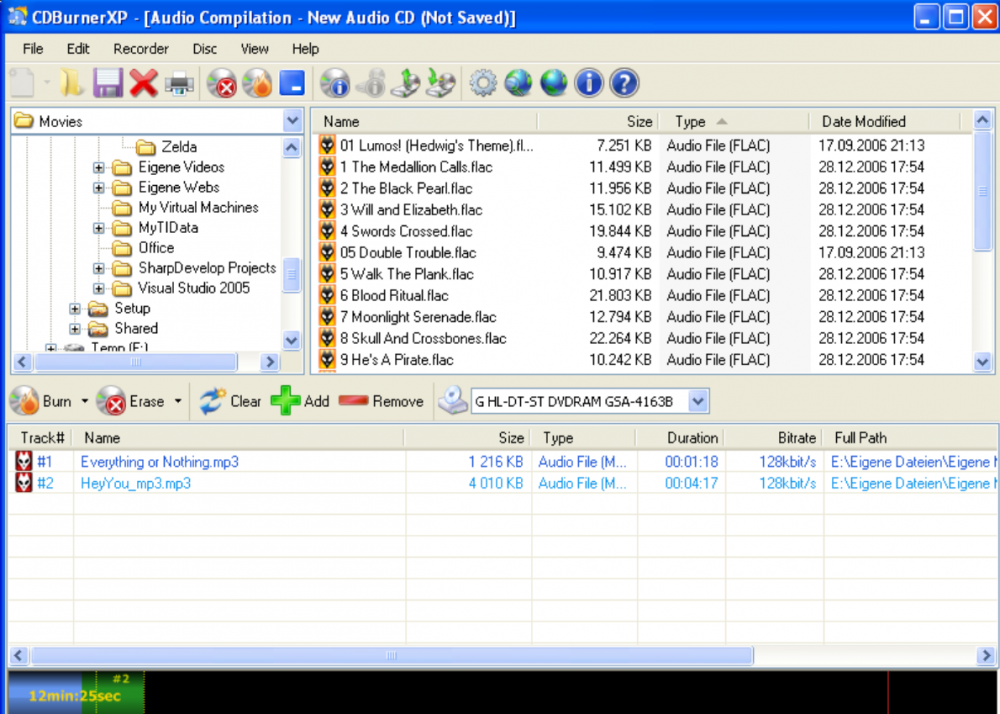Open the Disc menu
This screenshot has height=714, width=1000.
tap(205, 48)
